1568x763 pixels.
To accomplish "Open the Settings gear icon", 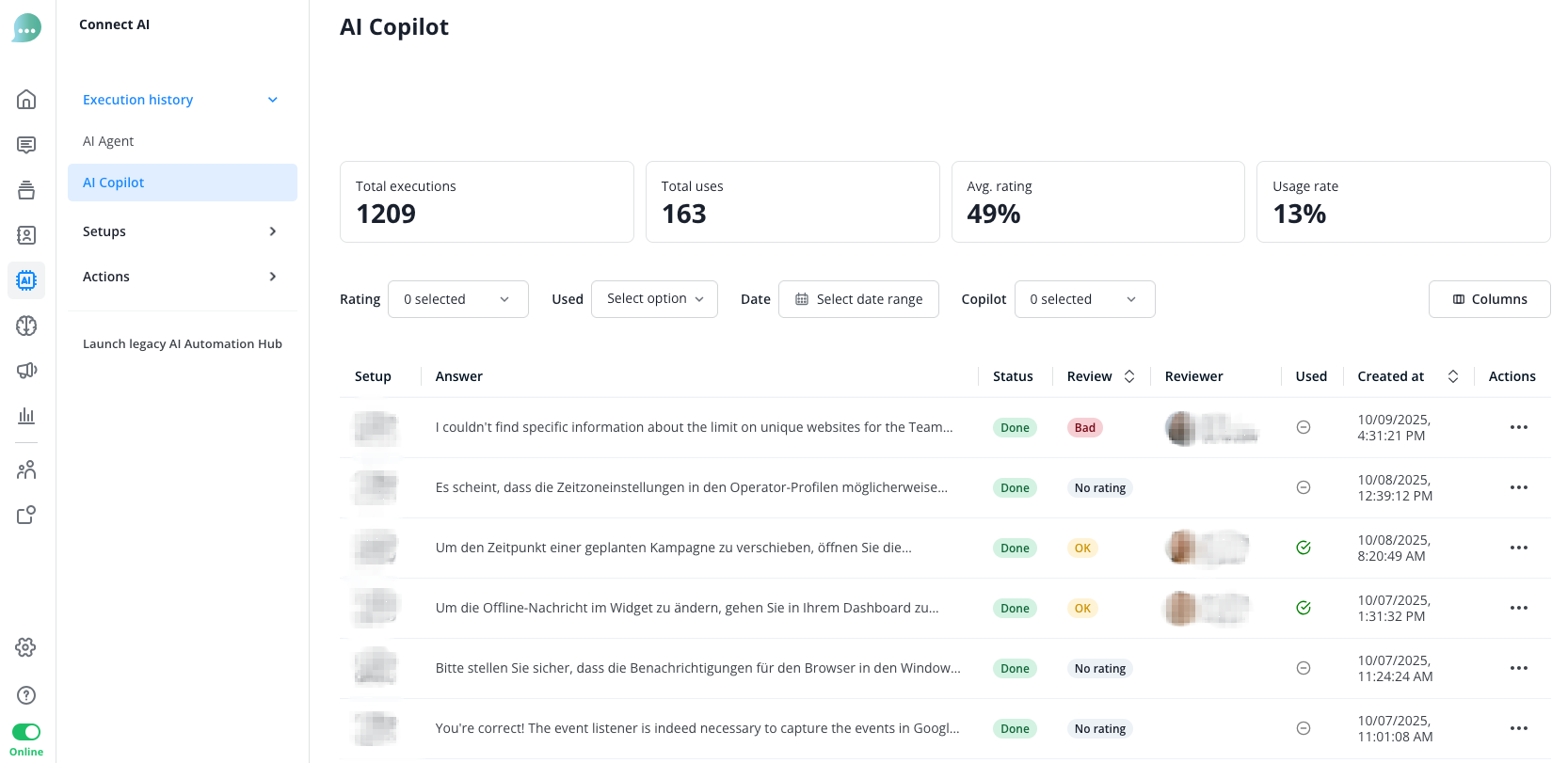I will [x=26, y=647].
